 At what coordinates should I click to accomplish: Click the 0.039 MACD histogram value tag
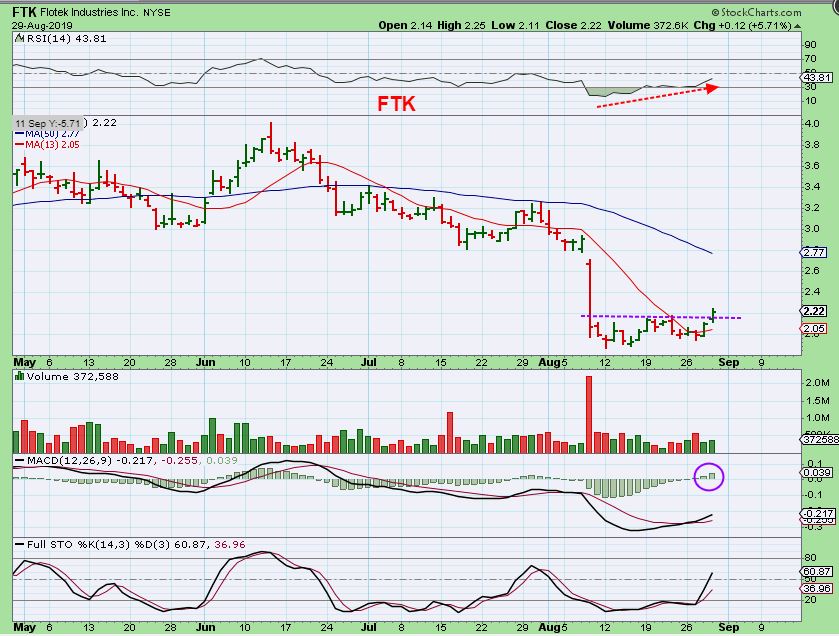coord(817,472)
